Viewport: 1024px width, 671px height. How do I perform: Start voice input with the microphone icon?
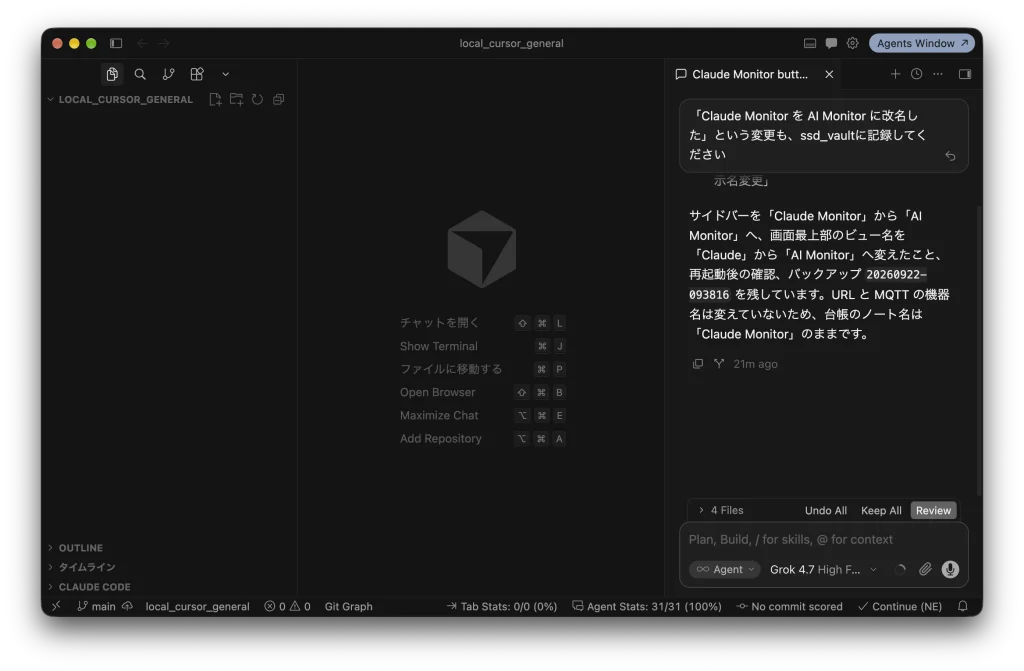[950, 569]
